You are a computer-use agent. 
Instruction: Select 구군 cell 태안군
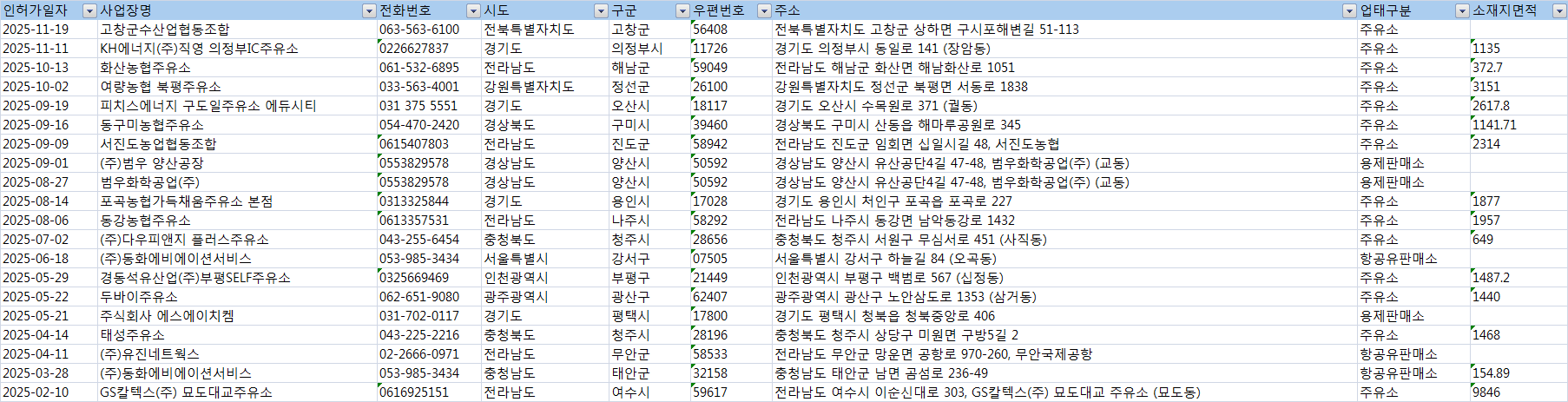649,373
